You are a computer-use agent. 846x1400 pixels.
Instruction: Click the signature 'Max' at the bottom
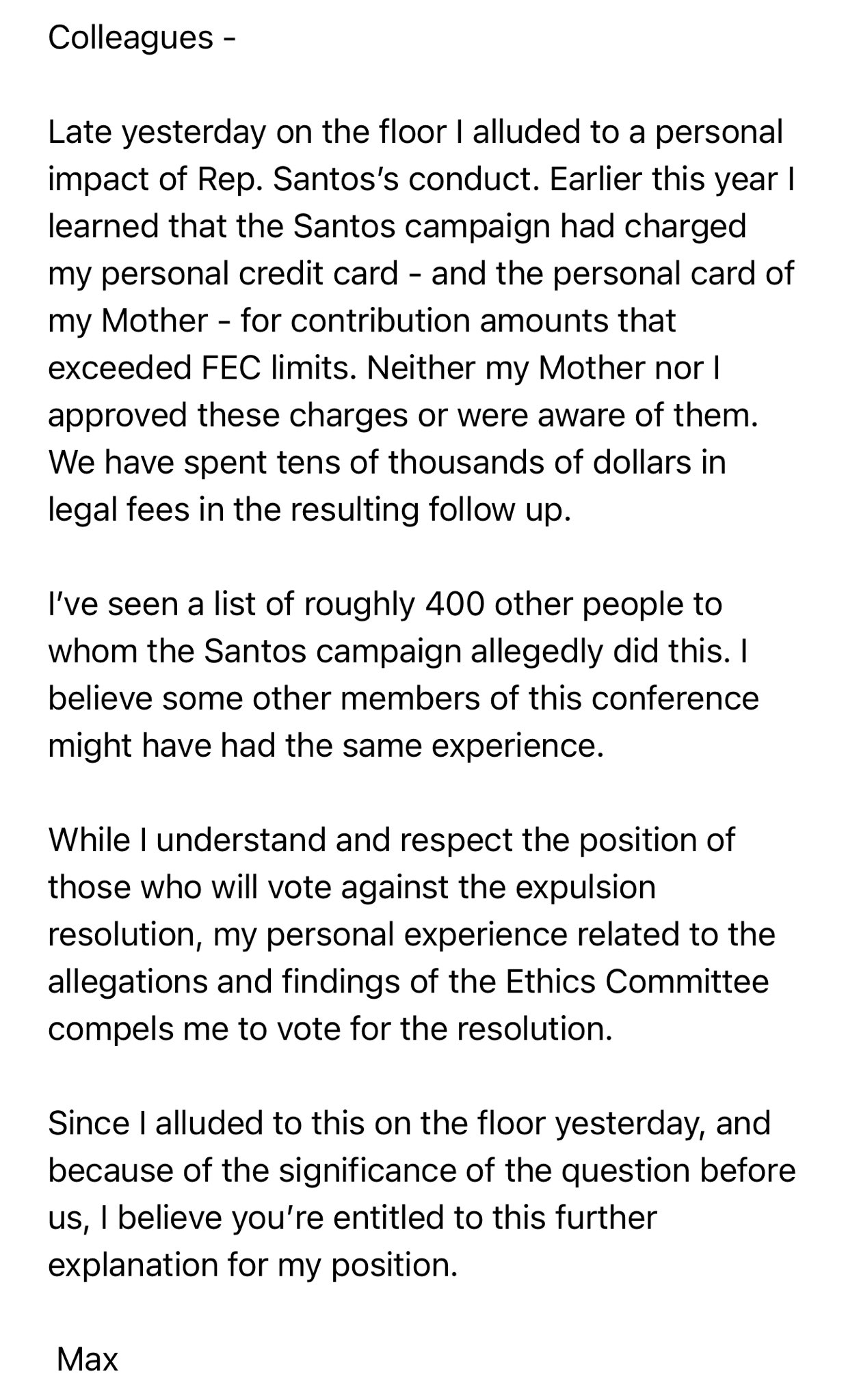coord(88,1359)
